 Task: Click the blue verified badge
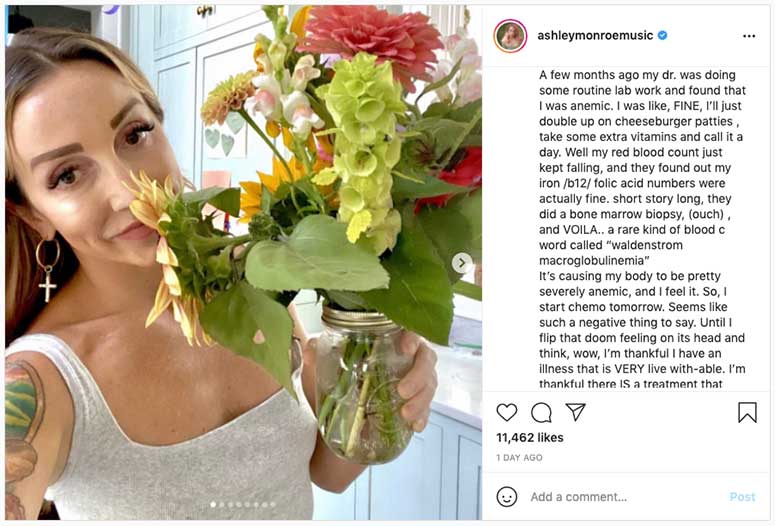tap(662, 36)
